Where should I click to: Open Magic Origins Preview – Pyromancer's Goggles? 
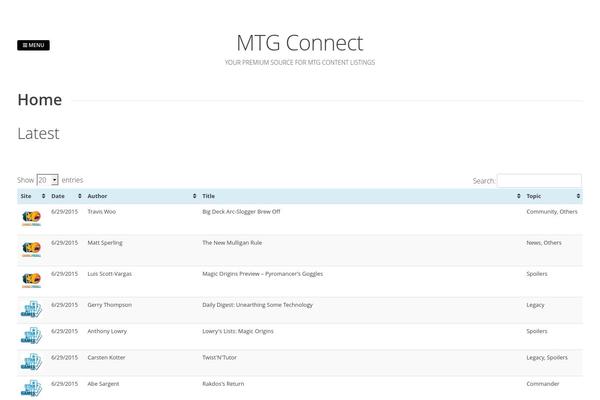point(262,274)
